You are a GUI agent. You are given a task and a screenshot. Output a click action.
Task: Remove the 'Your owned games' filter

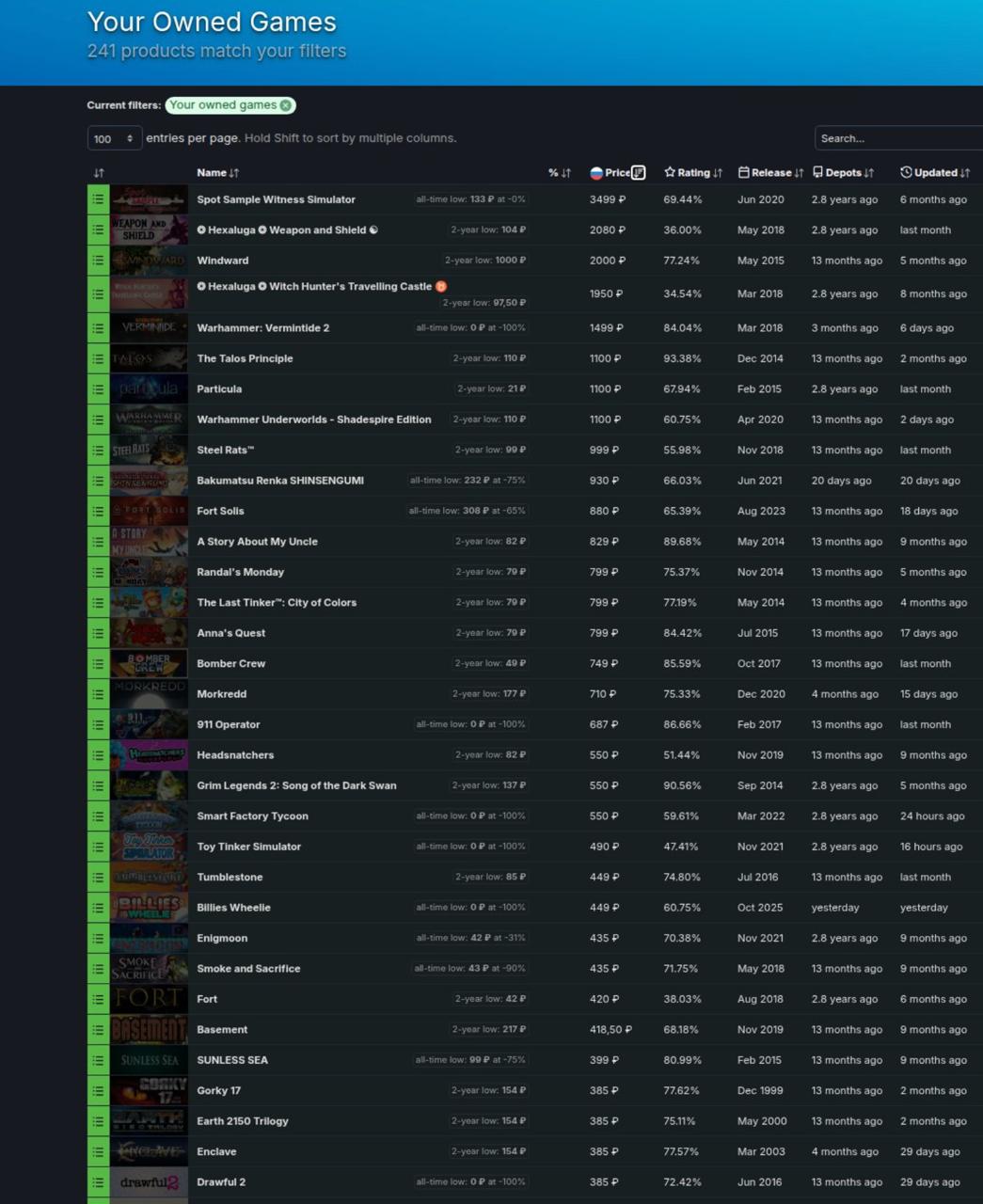(285, 105)
